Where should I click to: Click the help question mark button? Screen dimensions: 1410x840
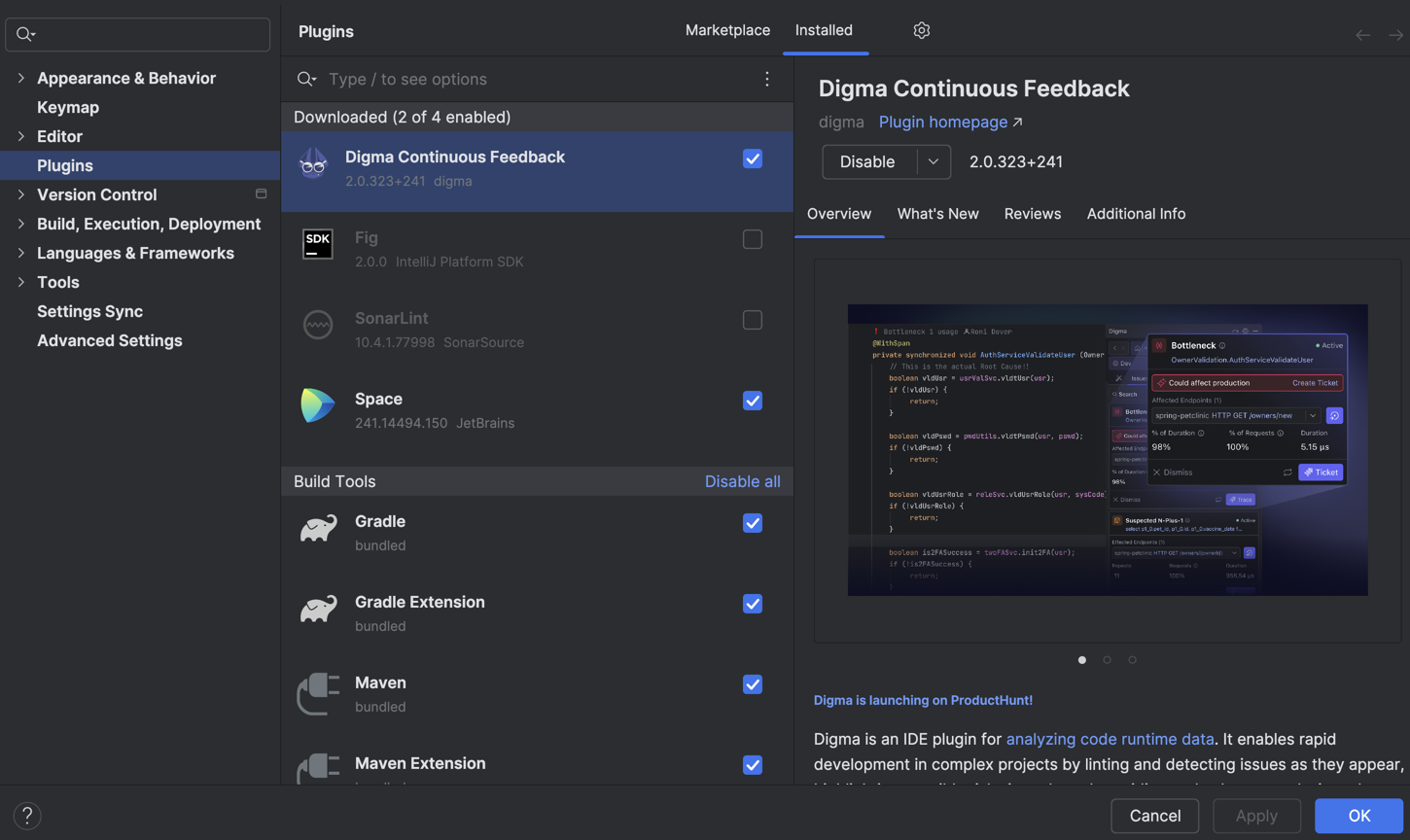[27, 816]
